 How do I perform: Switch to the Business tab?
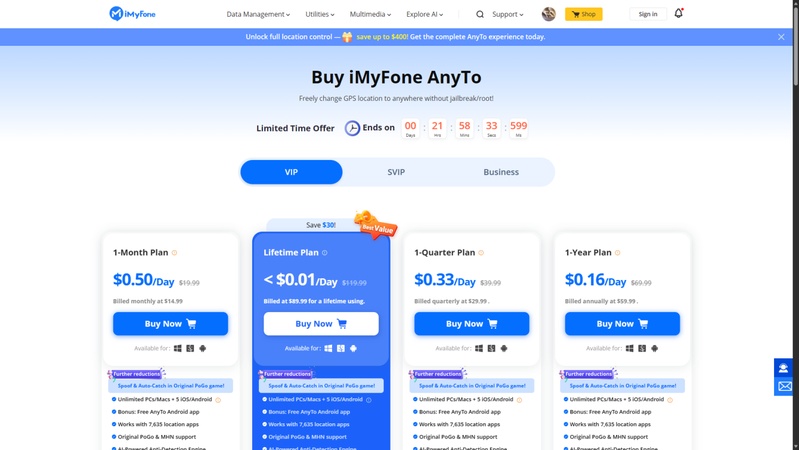501,172
